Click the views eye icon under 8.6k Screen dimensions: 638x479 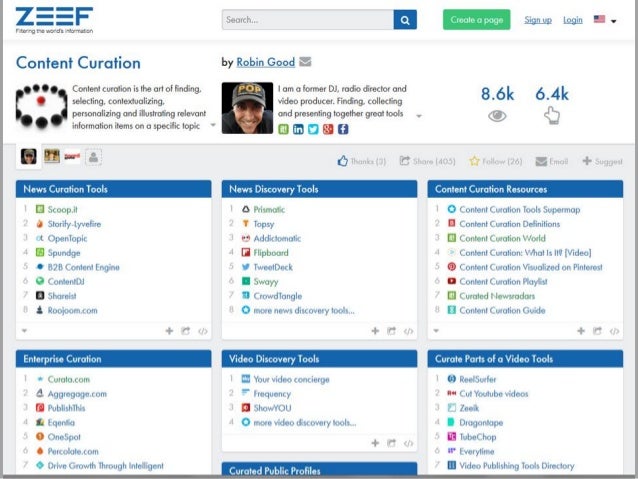point(497,116)
